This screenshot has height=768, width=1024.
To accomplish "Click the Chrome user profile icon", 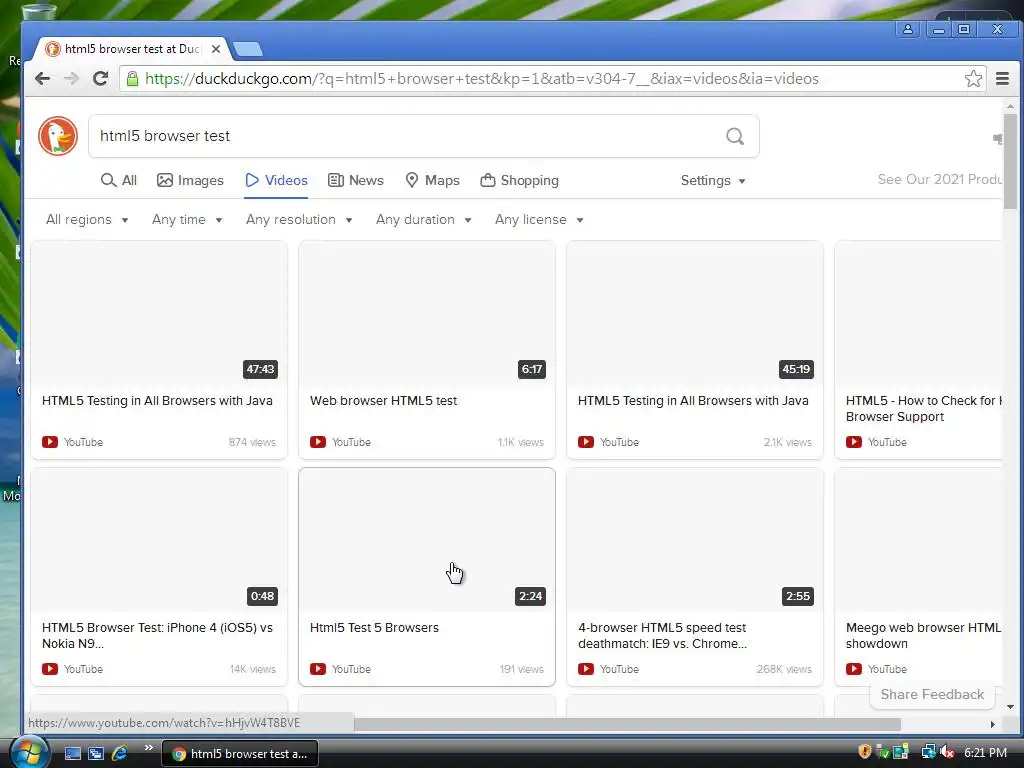I will tap(908, 29).
